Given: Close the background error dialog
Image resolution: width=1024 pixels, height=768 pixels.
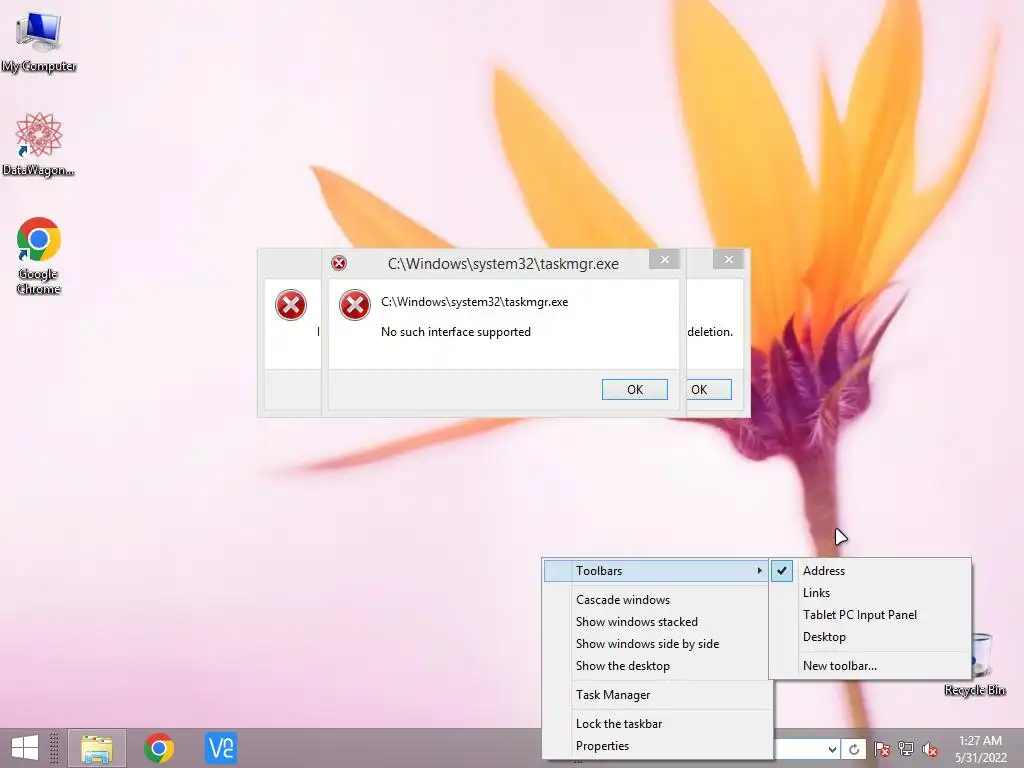Looking at the screenshot, I should point(728,260).
